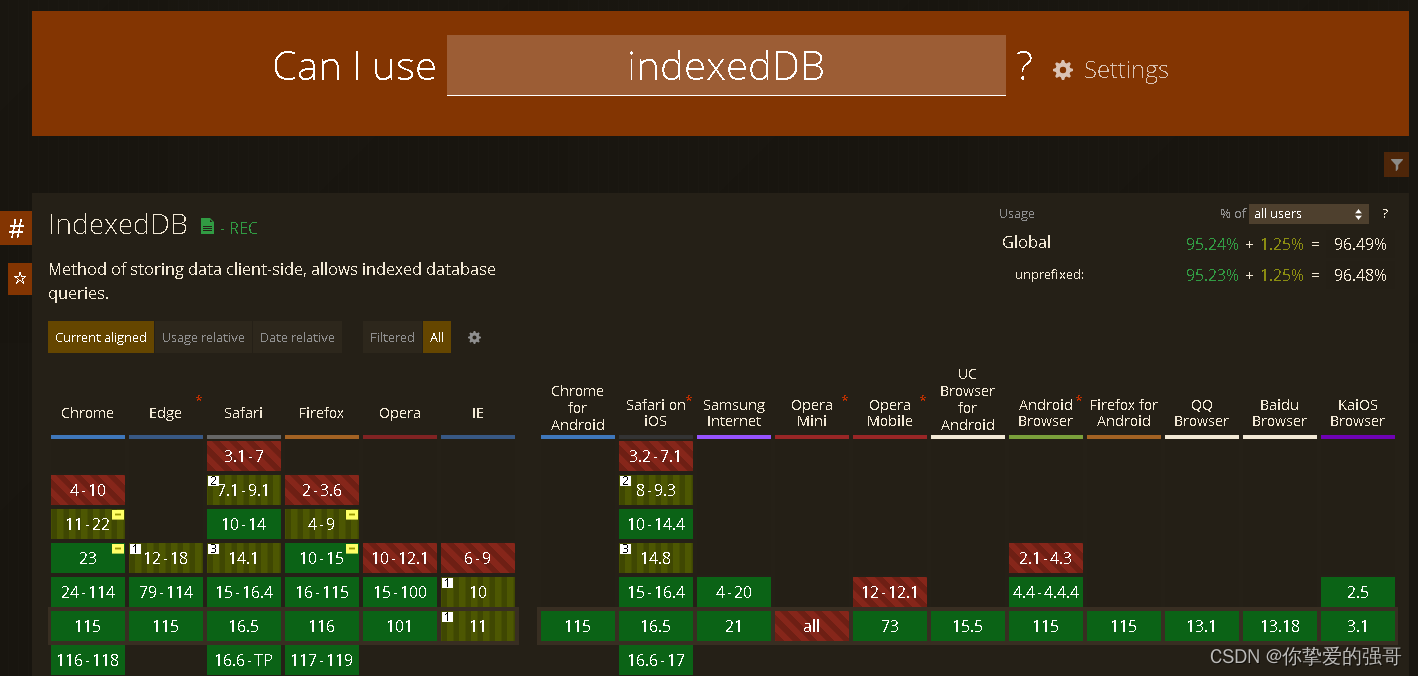This screenshot has width=1418, height=676.
Task: Click the filter funnel icon at top right
Action: pyautogui.click(x=1396, y=164)
